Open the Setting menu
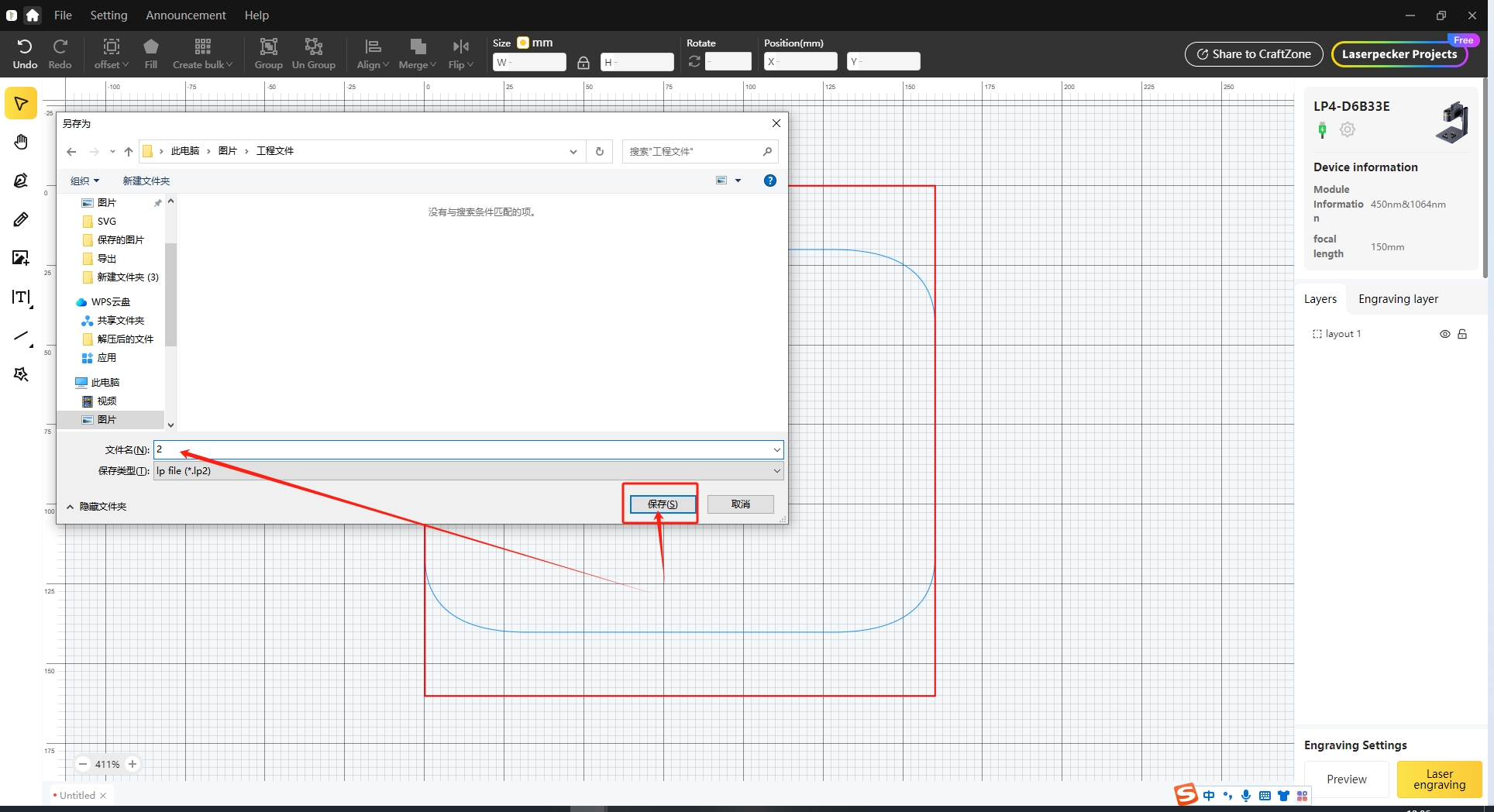This screenshot has width=1494, height=812. pyautogui.click(x=108, y=15)
